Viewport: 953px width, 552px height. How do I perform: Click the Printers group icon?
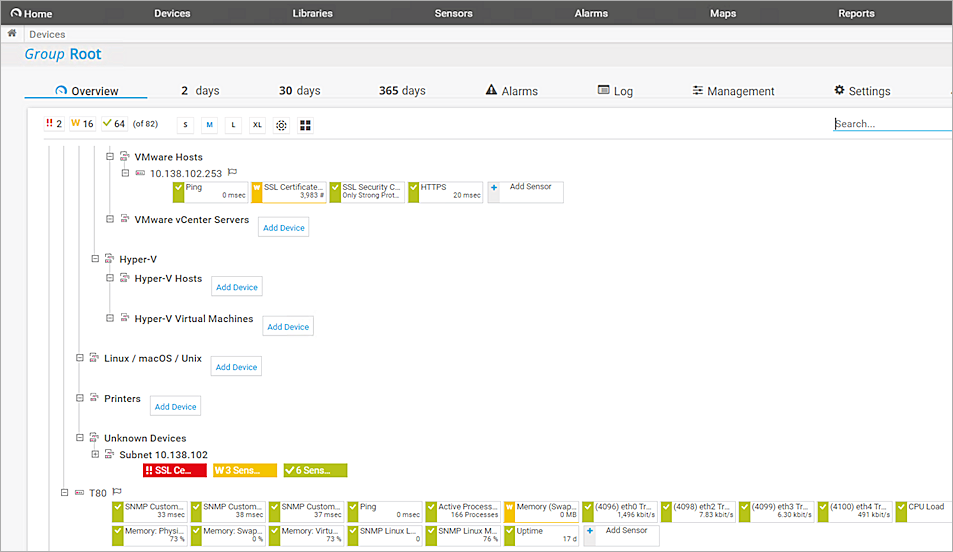95,398
